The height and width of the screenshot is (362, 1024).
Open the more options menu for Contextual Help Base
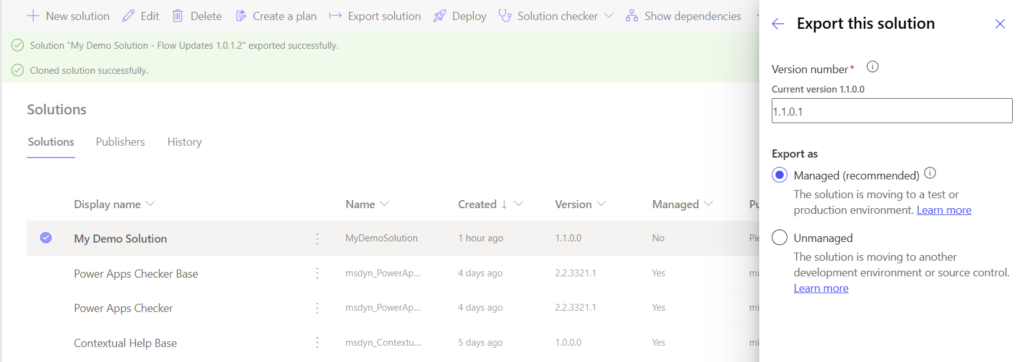317,342
